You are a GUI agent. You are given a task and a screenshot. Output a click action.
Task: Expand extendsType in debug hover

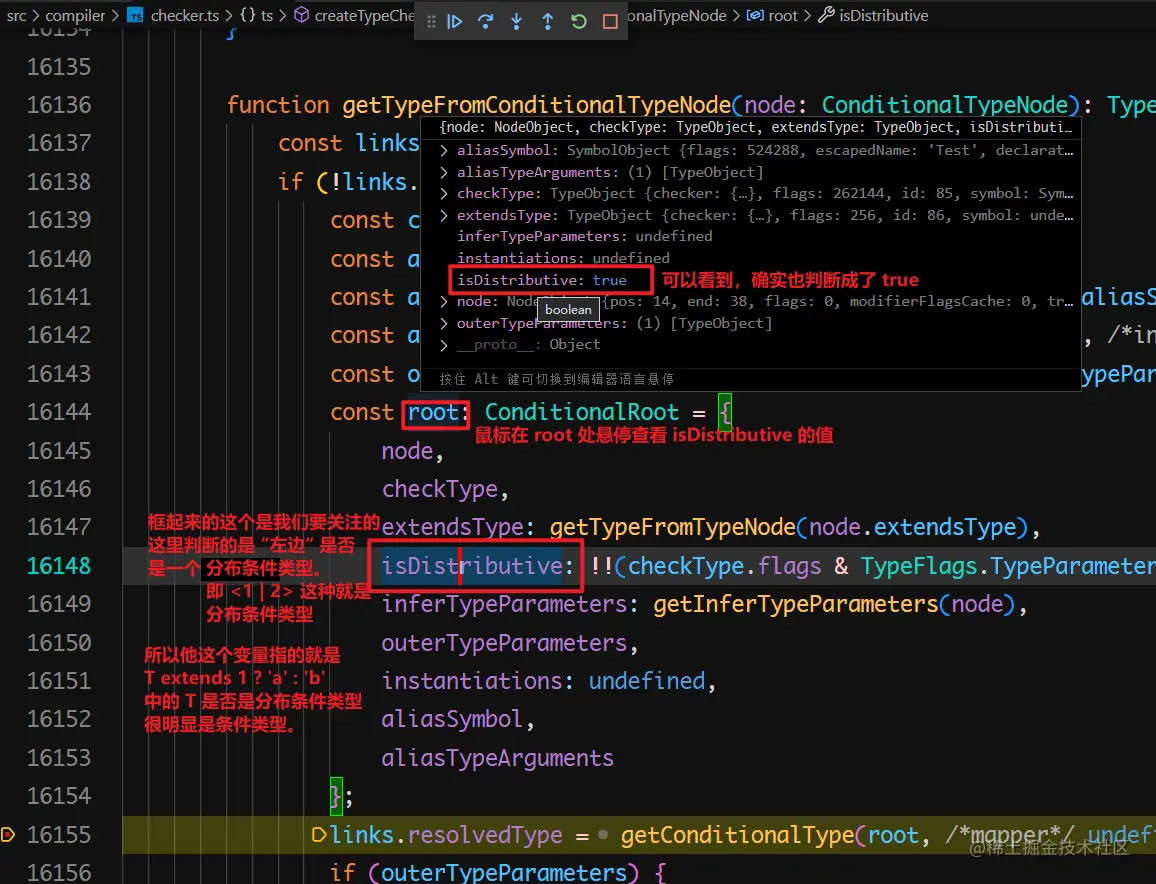(444, 215)
